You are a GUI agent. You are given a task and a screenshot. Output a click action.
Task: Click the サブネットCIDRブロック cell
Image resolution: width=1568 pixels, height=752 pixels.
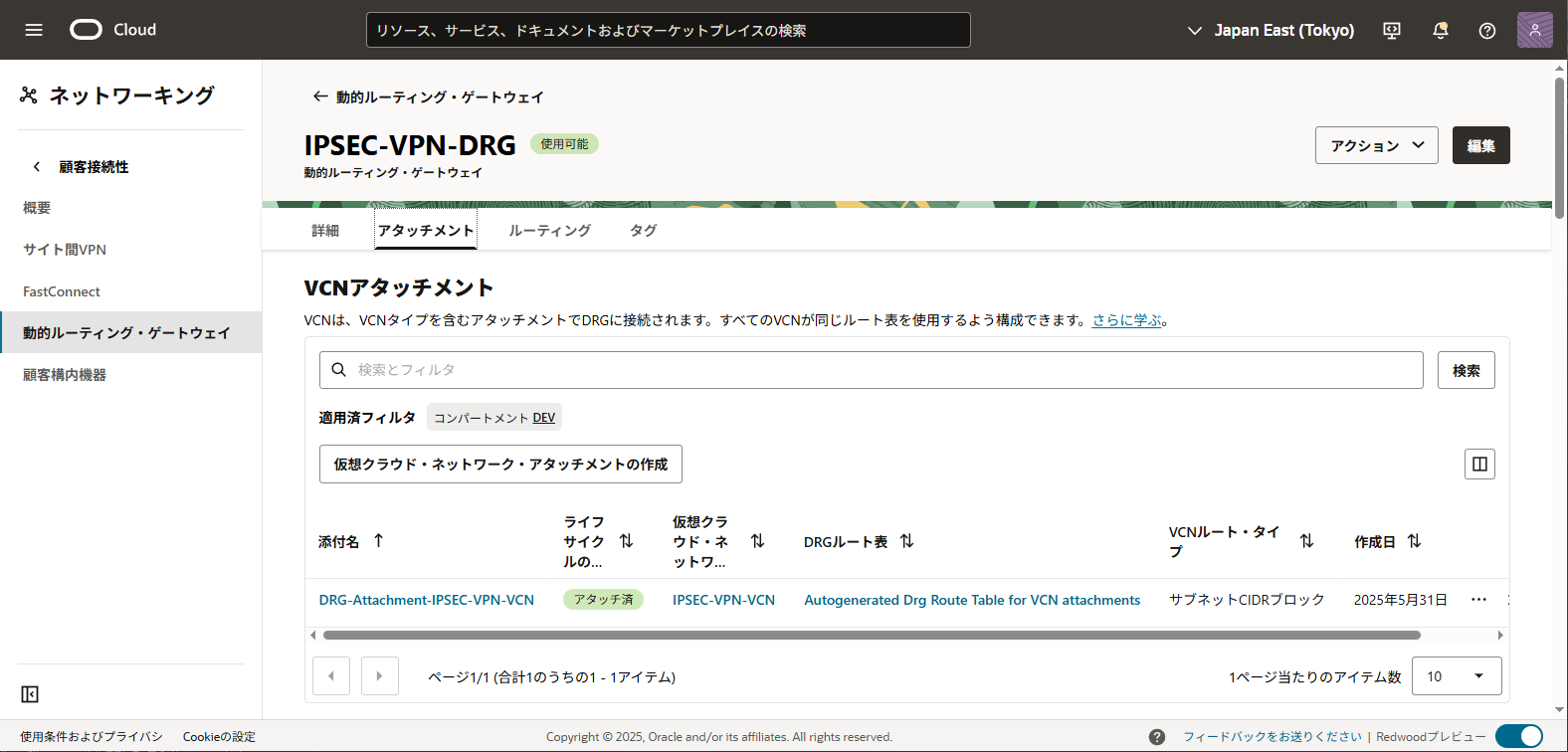coord(1247,600)
